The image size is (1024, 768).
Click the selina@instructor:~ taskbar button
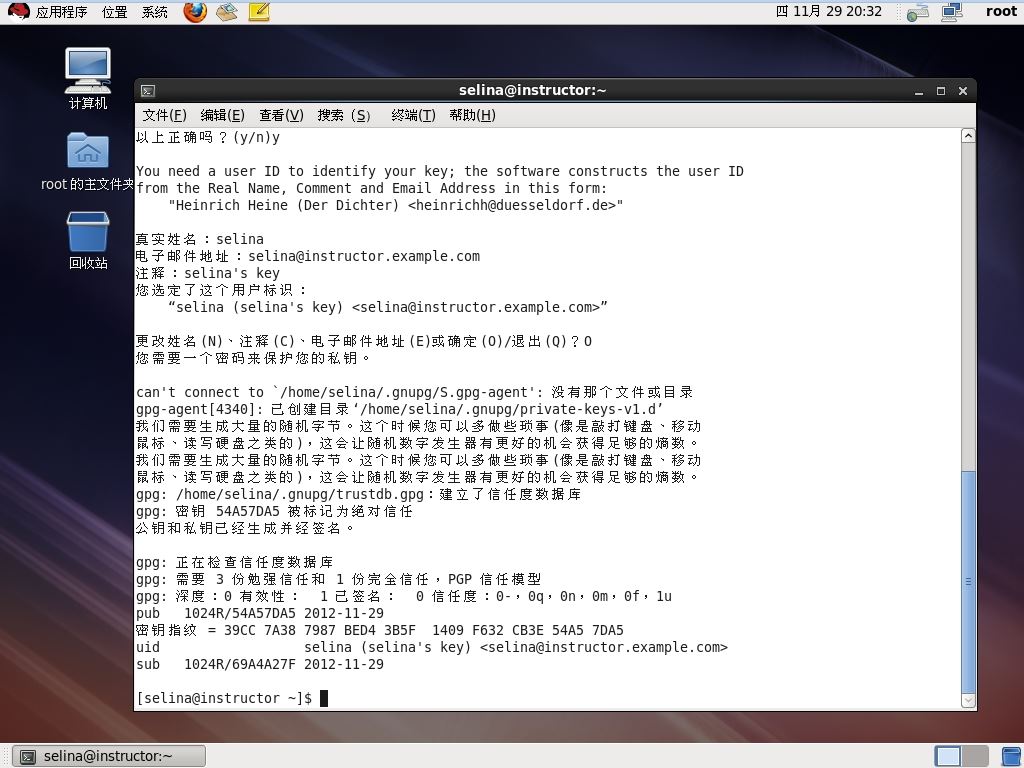click(x=109, y=756)
